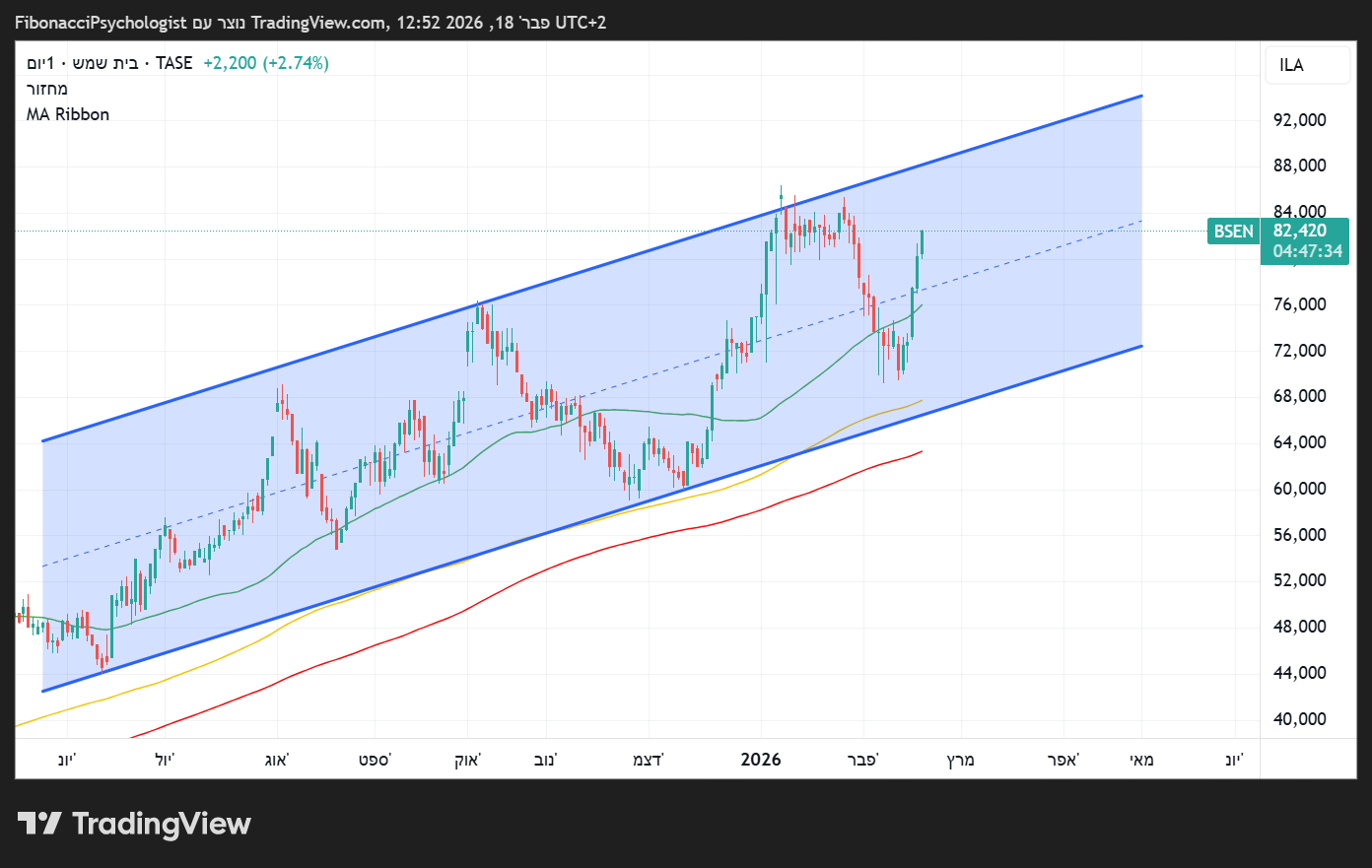Click the +2,200 (+2.74%) change value
This screenshot has width=1372, height=868.
pos(266,63)
